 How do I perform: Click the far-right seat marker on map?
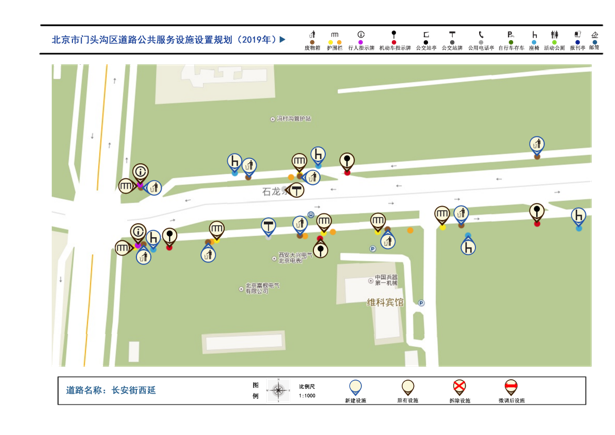[578, 216]
